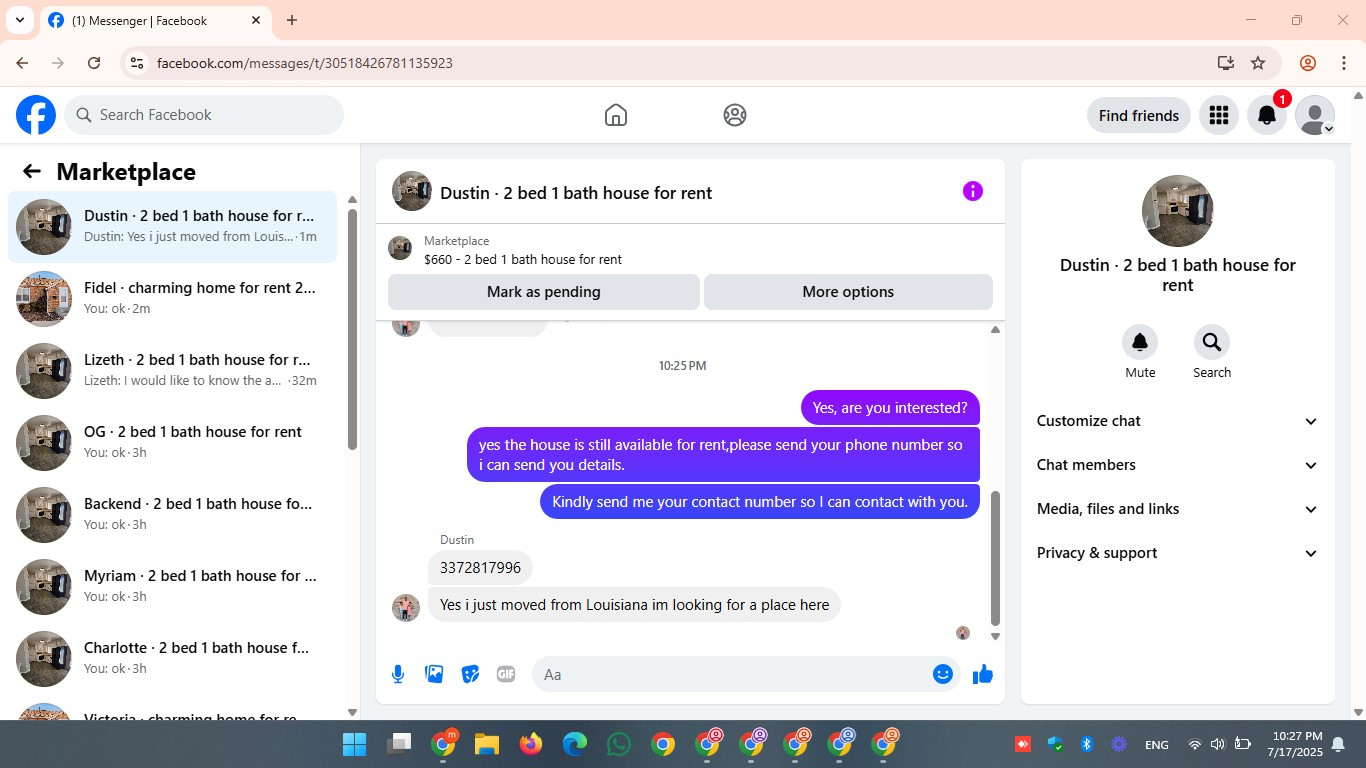Open the notifications bell with badge
The width and height of the screenshot is (1366, 768).
pos(1267,115)
